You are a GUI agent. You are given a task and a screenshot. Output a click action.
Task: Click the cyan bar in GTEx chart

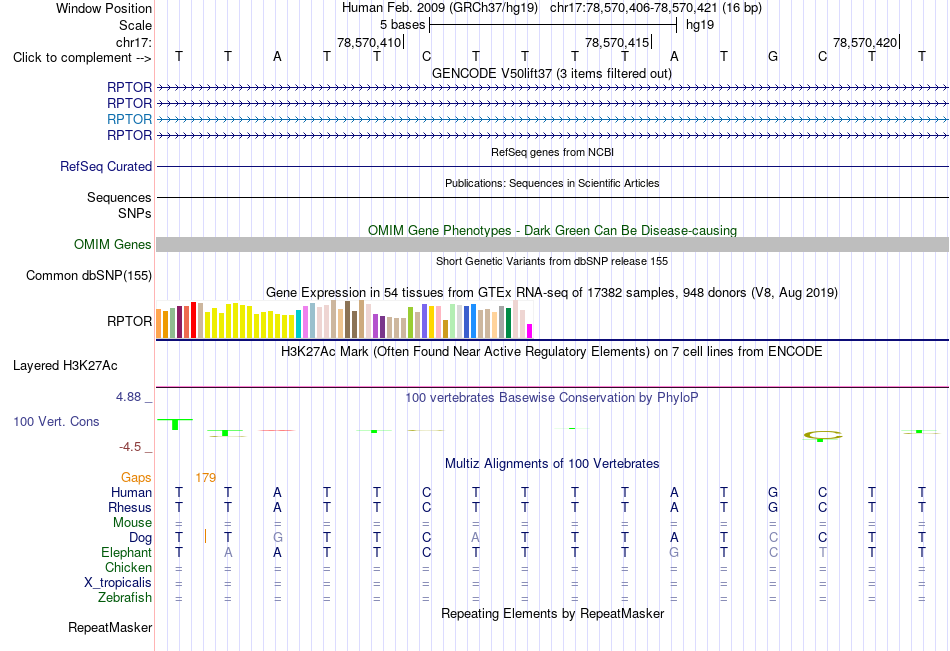click(x=298, y=324)
